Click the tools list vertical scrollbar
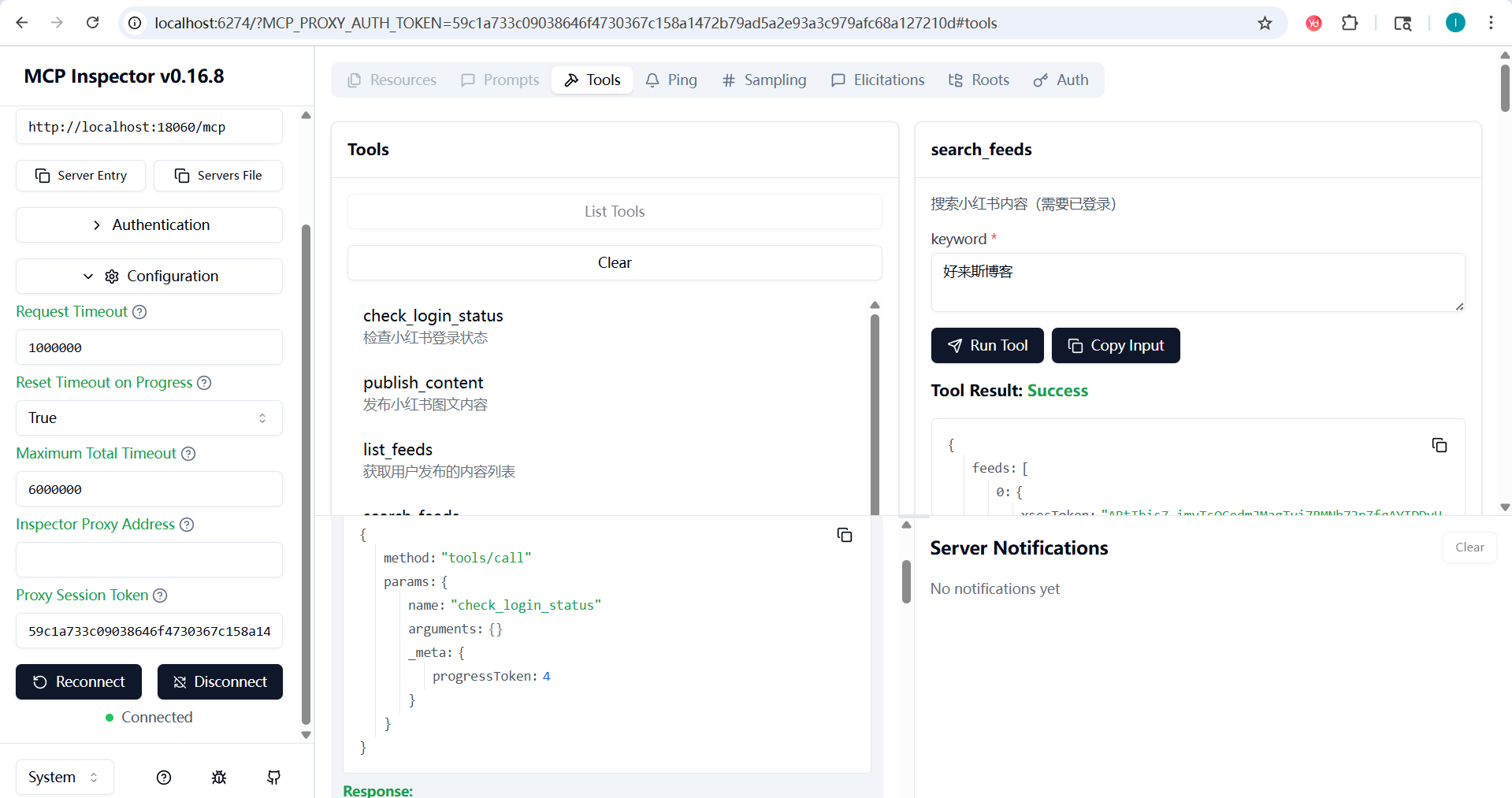 [x=875, y=410]
